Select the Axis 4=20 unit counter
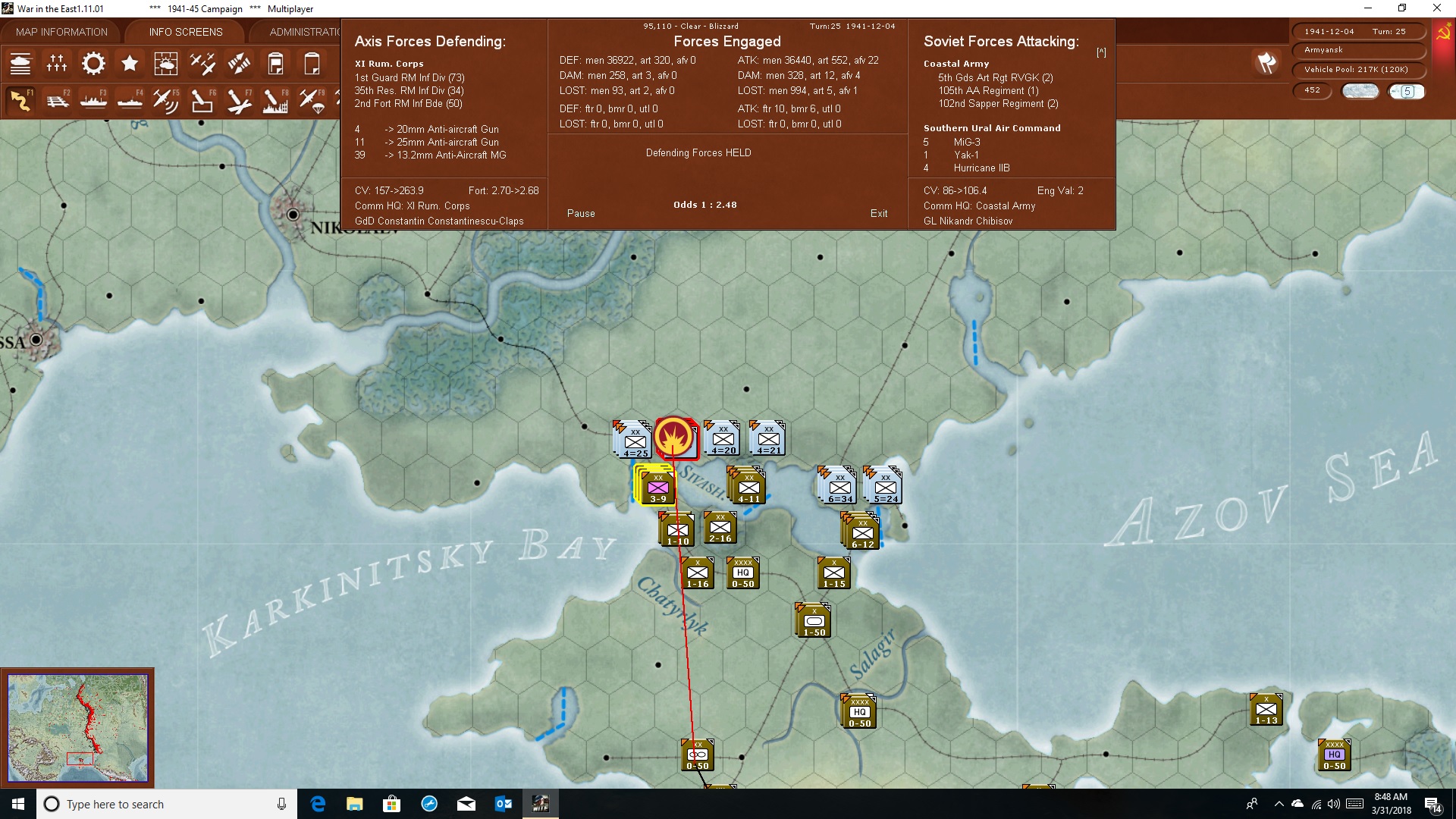Image resolution: width=1456 pixels, height=819 pixels. coord(723,438)
